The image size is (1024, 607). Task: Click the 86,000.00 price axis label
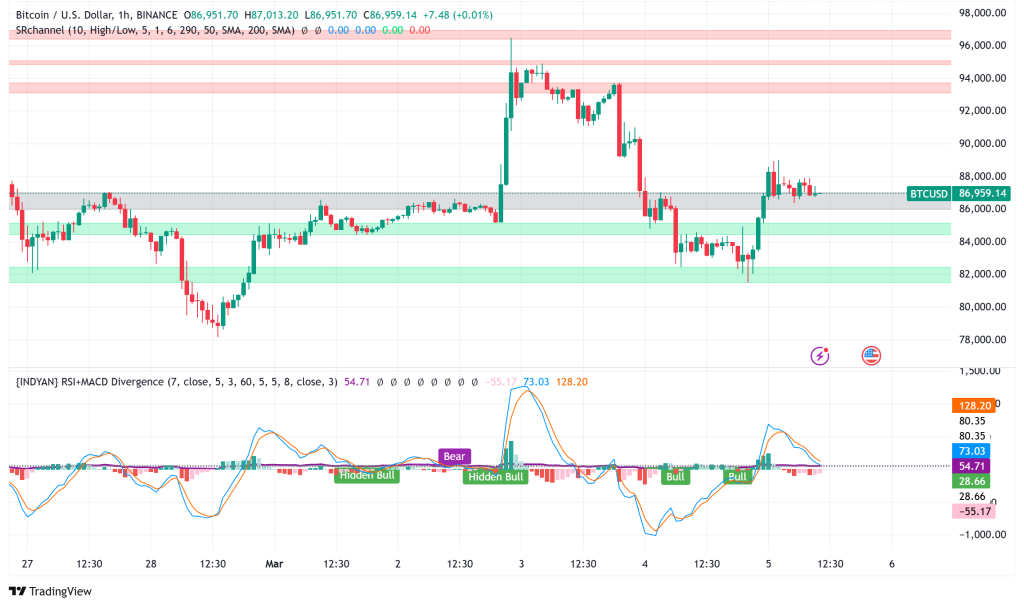982,208
